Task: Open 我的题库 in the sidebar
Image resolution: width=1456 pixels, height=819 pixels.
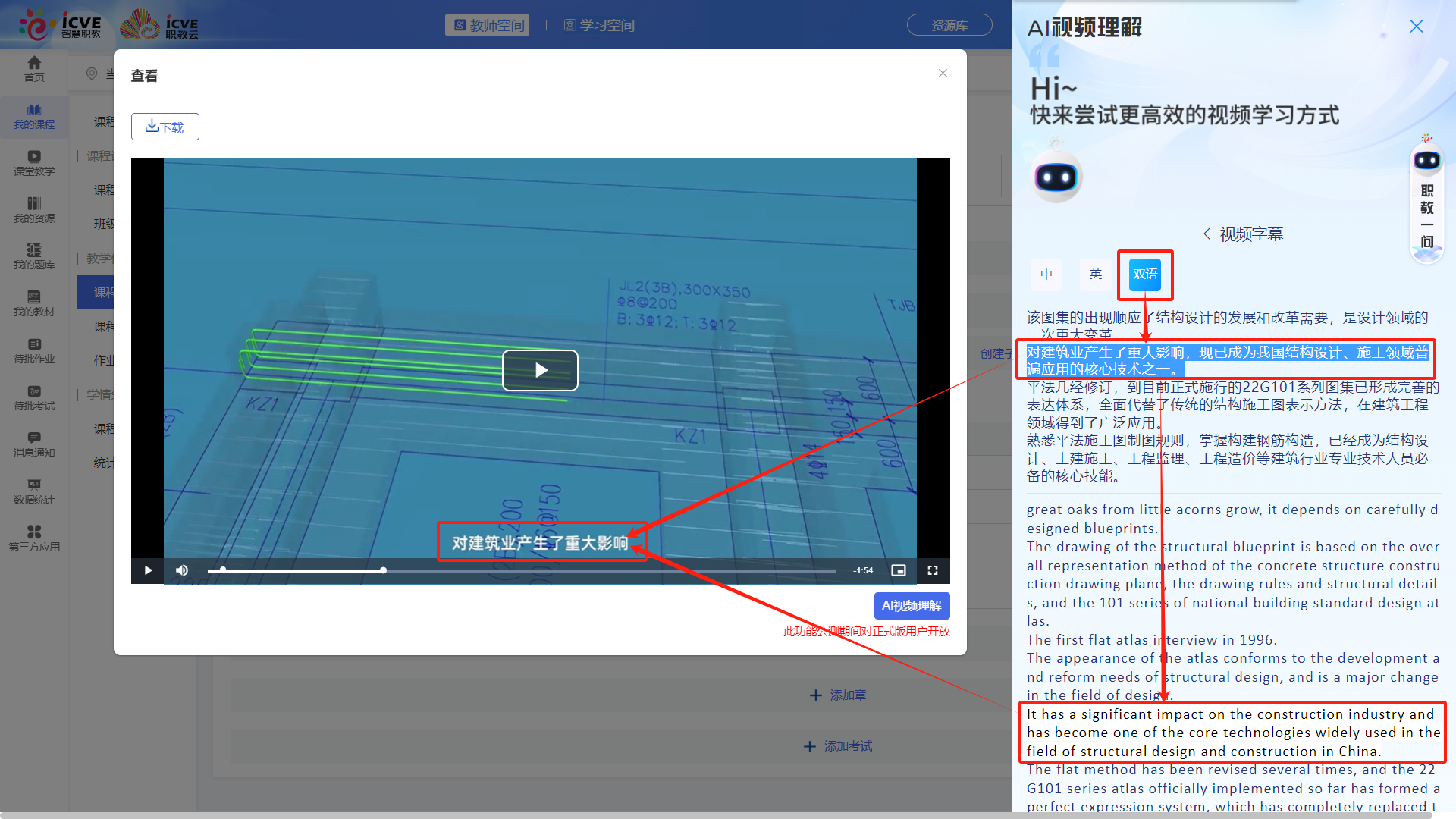Action: 34,256
